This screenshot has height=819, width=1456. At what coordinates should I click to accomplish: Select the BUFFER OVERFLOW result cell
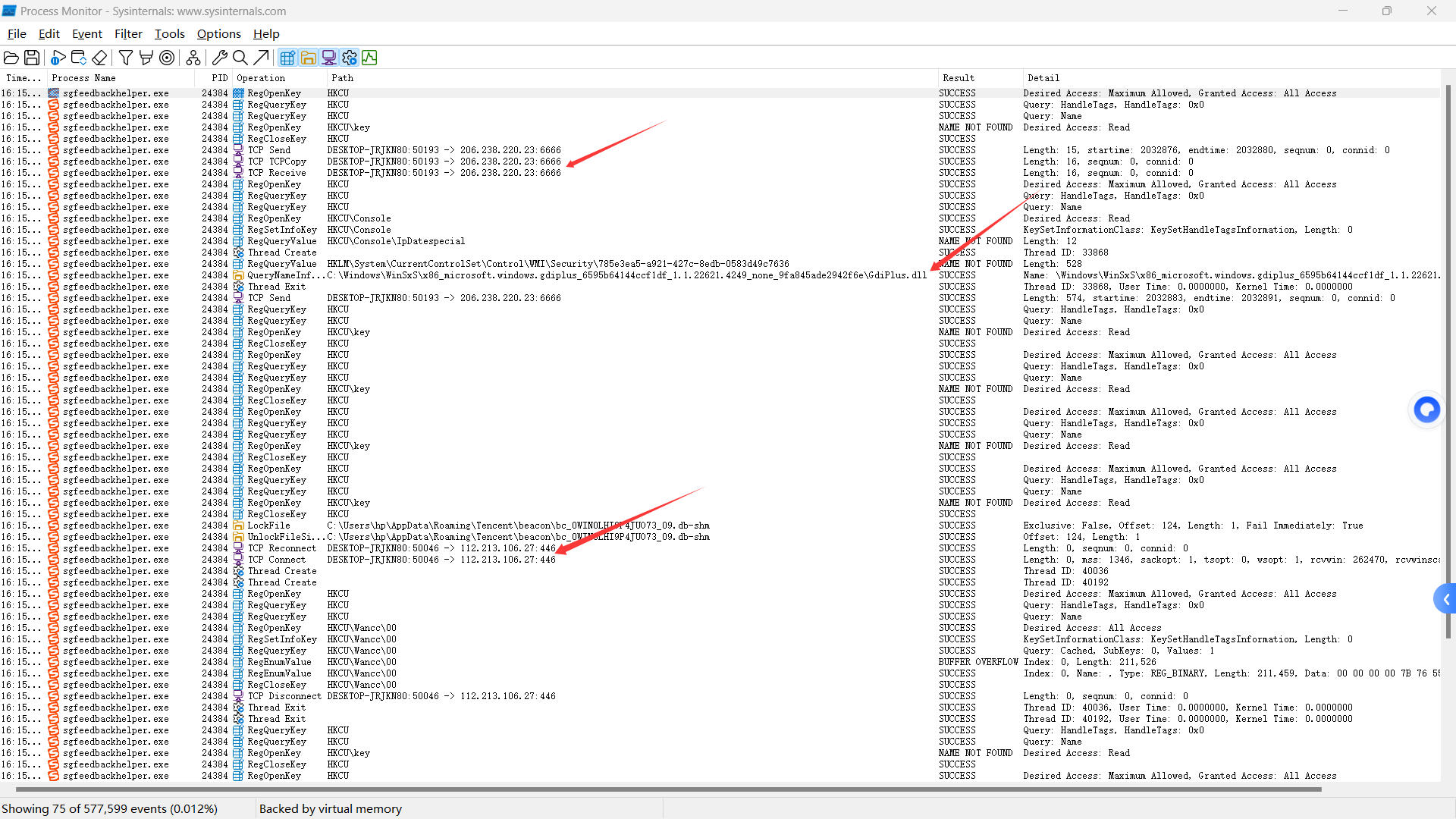coord(978,662)
